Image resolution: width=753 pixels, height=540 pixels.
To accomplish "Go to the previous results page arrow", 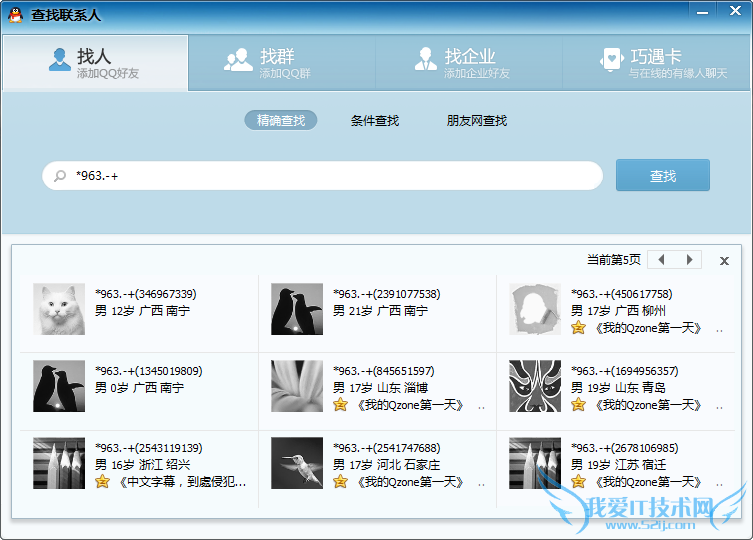I will click(x=661, y=260).
